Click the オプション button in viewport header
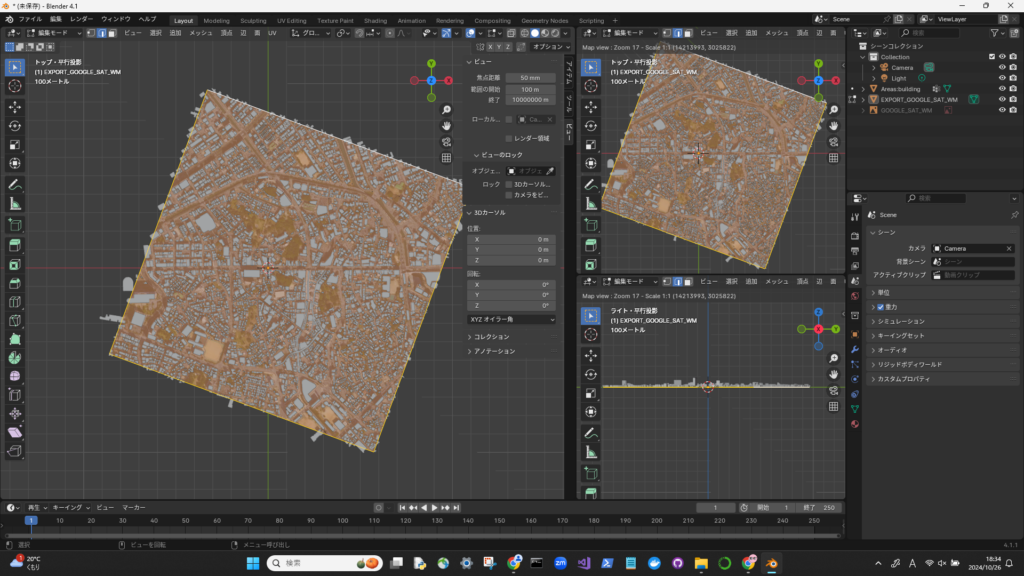 pyautogui.click(x=548, y=46)
